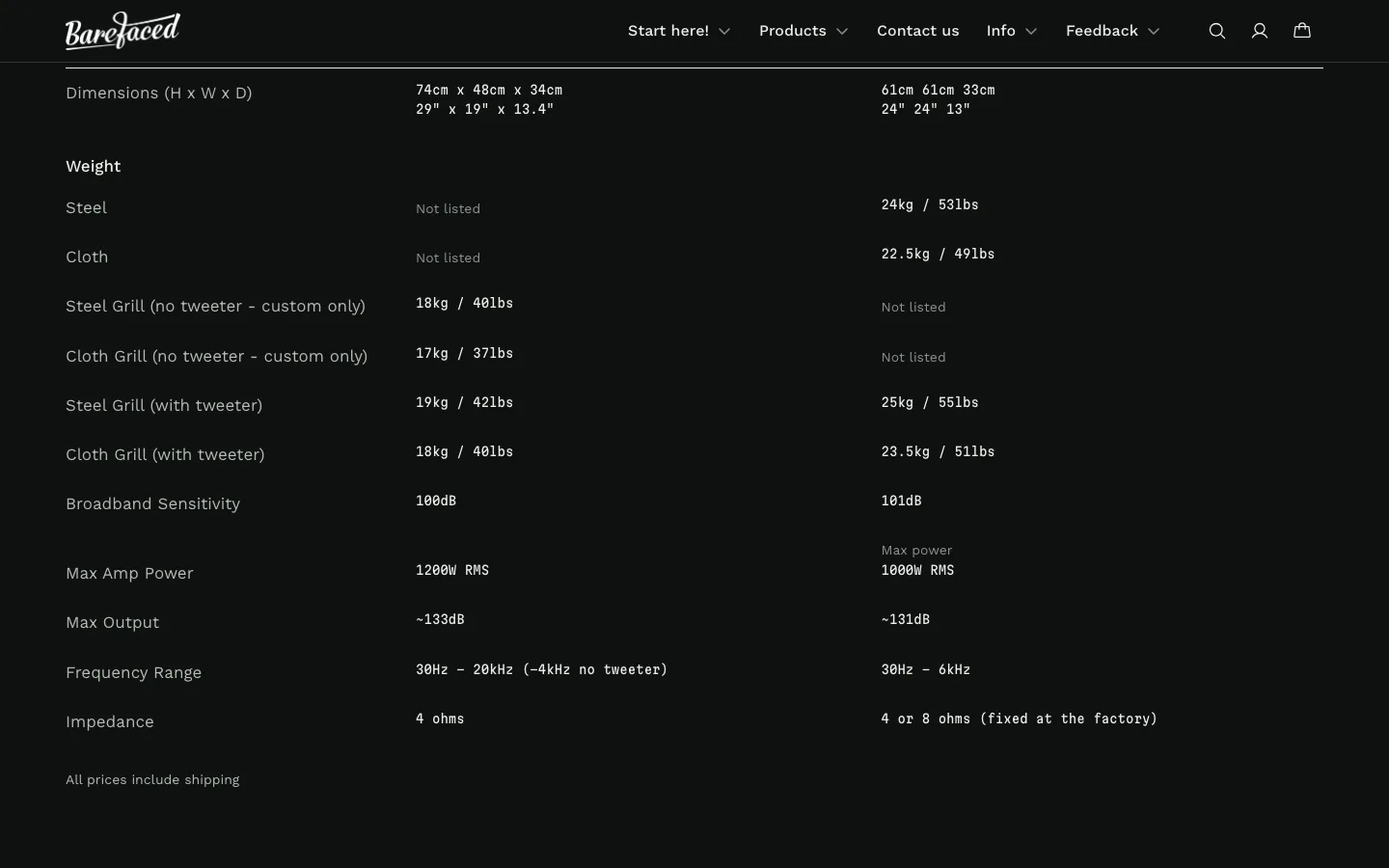Select the Dimensions (H x W x D) label
Viewport: 1389px width, 868px height.
point(159,94)
